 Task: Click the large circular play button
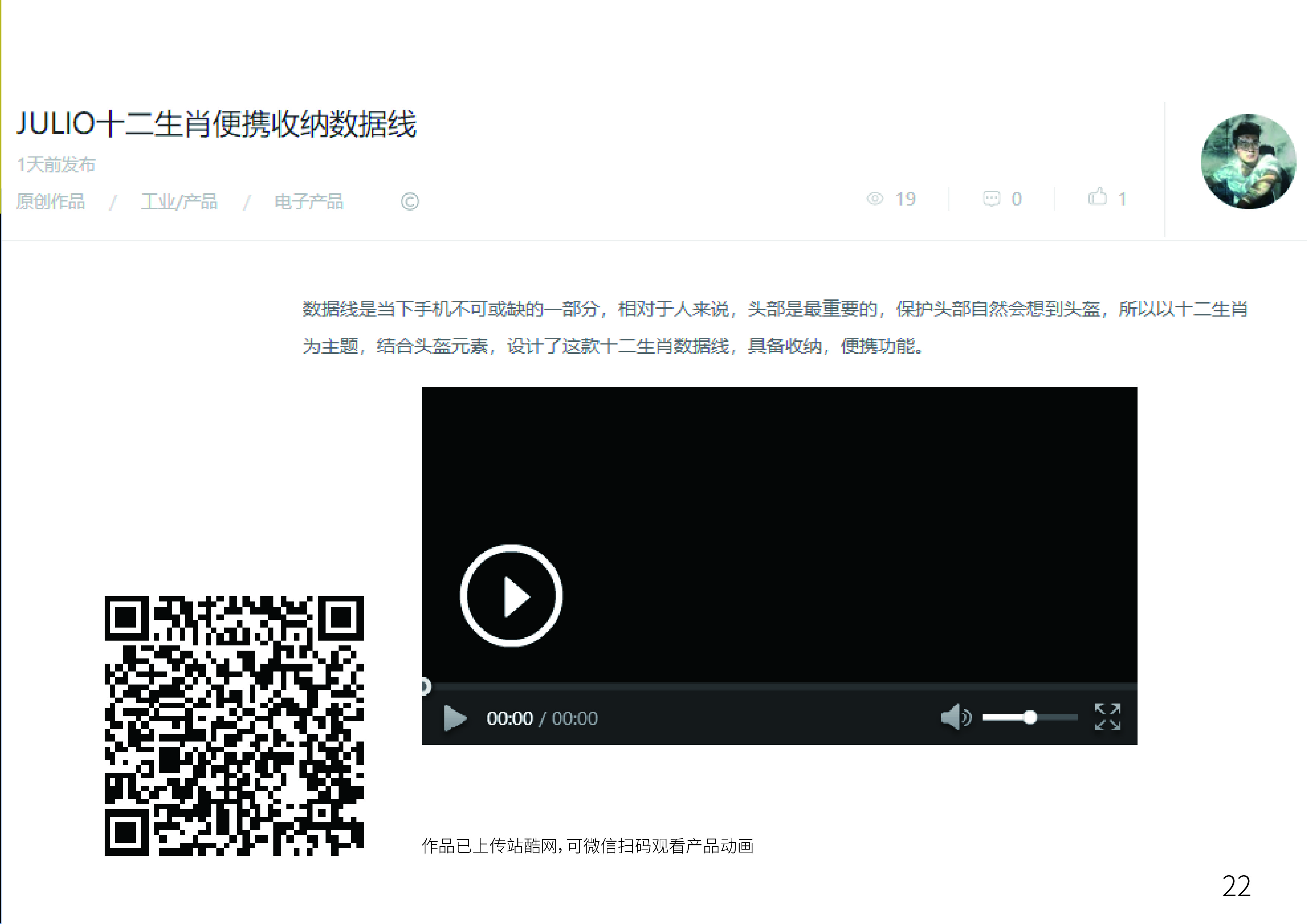pyautogui.click(x=511, y=596)
